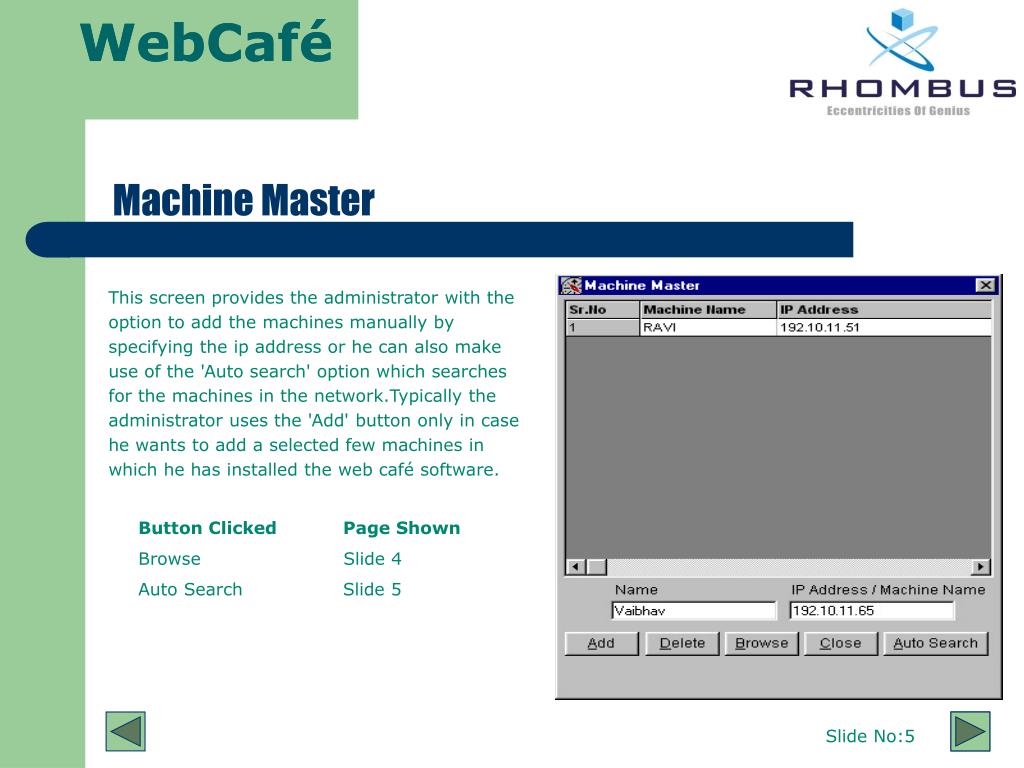Click the Add button
Screen dimensions: 1024x768
click(x=601, y=643)
